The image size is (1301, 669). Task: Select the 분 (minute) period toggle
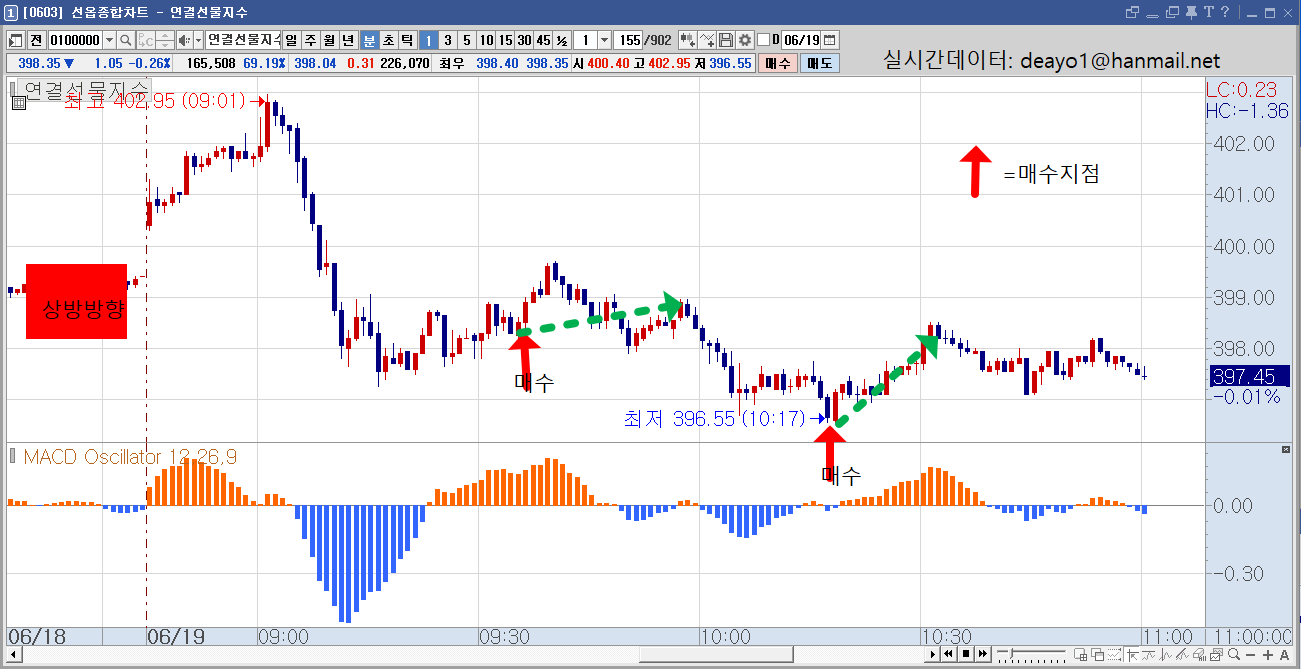[x=369, y=40]
